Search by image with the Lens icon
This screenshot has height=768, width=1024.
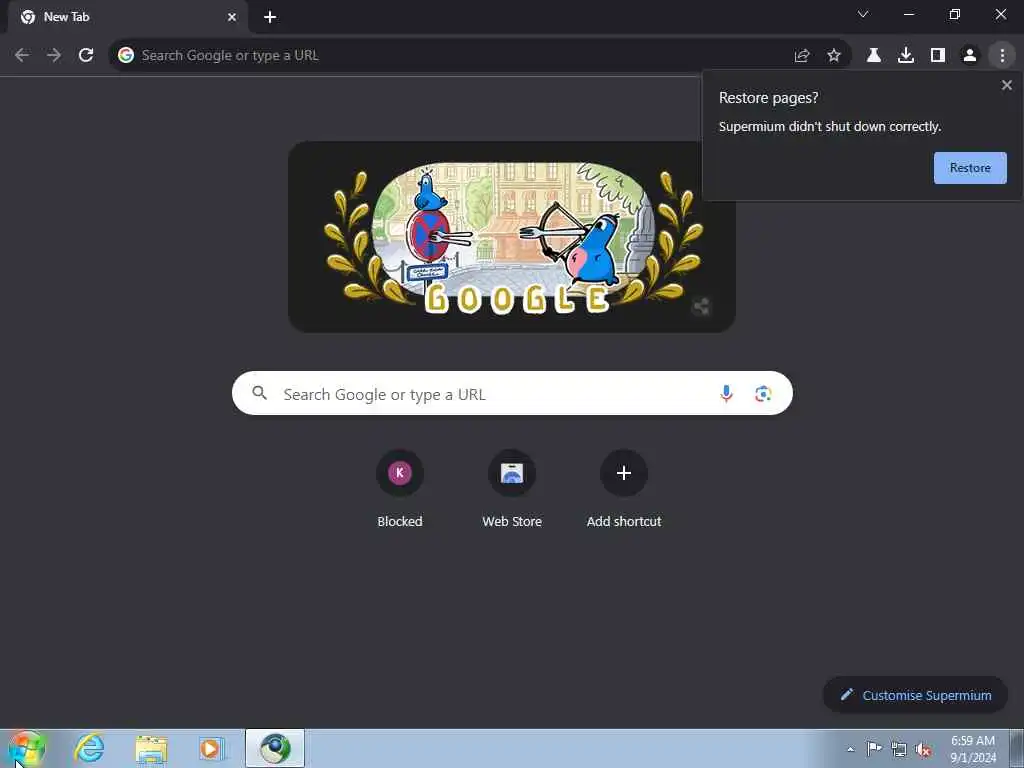click(763, 394)
